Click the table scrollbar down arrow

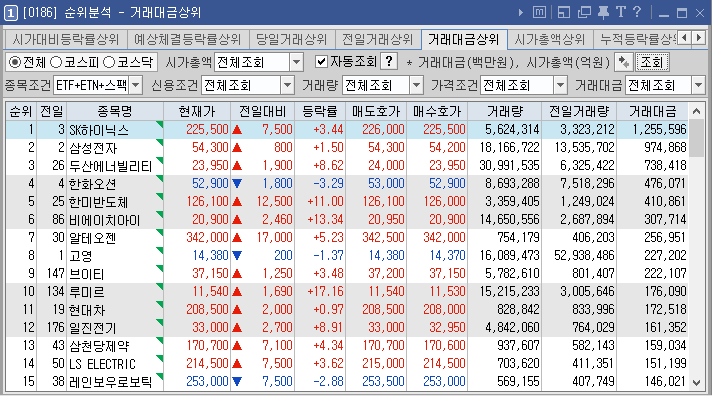[697, 383]
